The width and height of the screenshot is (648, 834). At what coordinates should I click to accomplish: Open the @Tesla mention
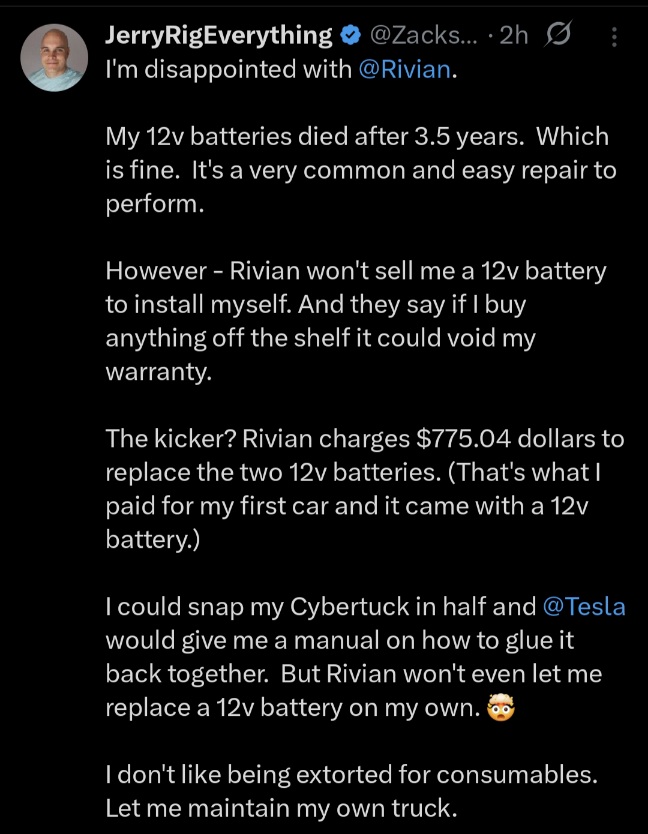point(583,606)
